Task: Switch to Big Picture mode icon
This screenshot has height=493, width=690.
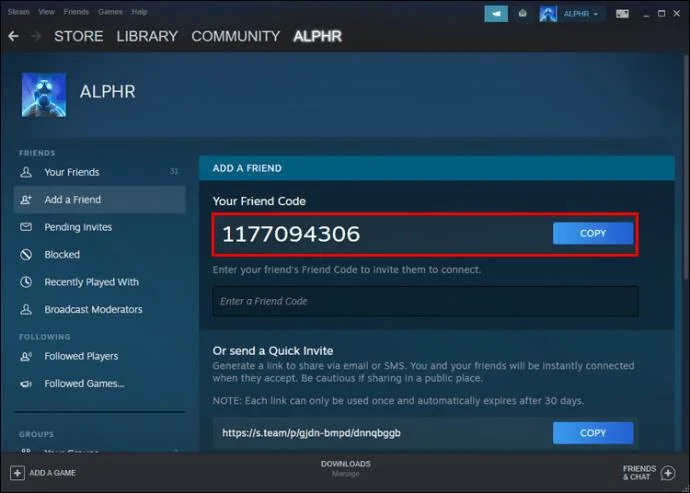Action: (622, 14)
